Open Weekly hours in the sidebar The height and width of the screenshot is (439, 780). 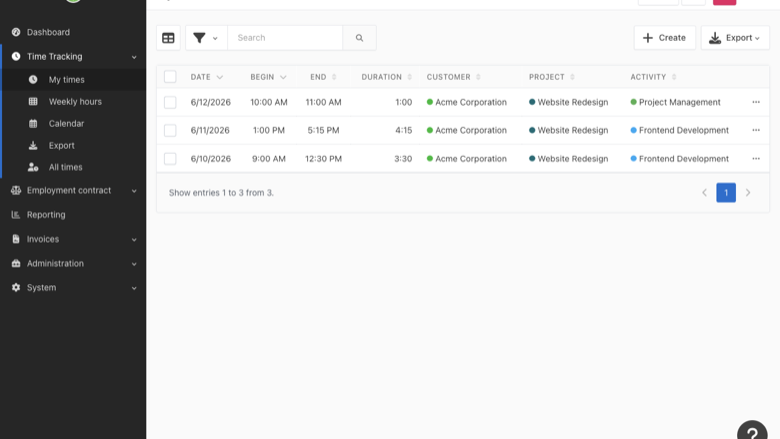(73, 101)
